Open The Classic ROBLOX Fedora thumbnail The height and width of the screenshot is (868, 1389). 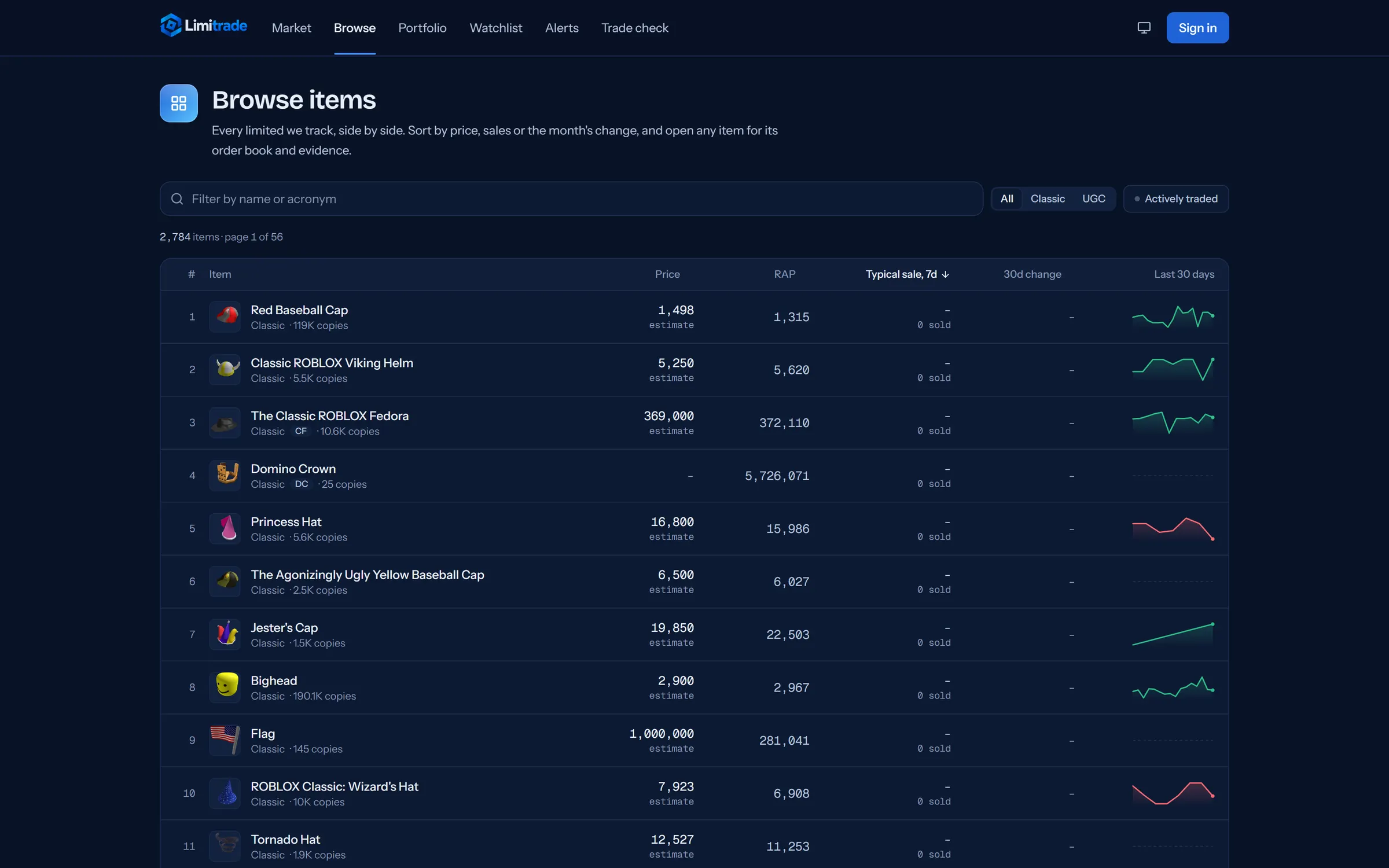tap(225, 422)
